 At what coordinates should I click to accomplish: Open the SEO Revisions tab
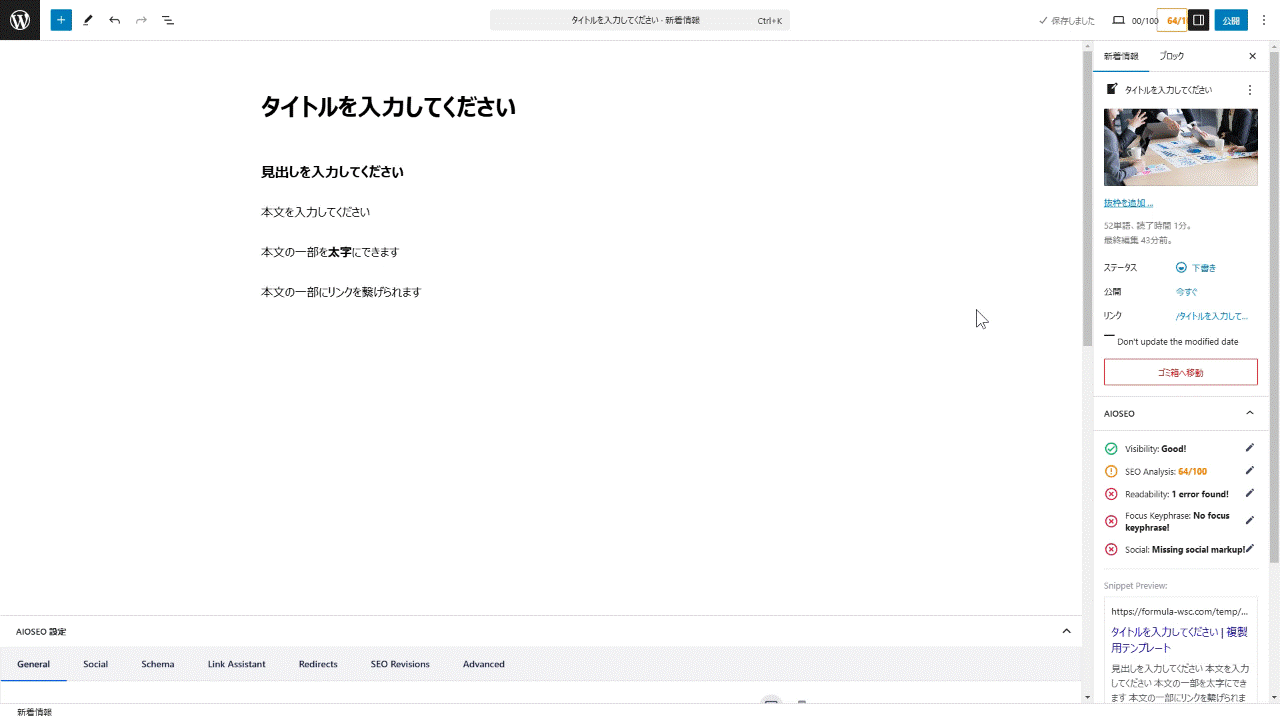pyautogui.click(x=400, y=664)
